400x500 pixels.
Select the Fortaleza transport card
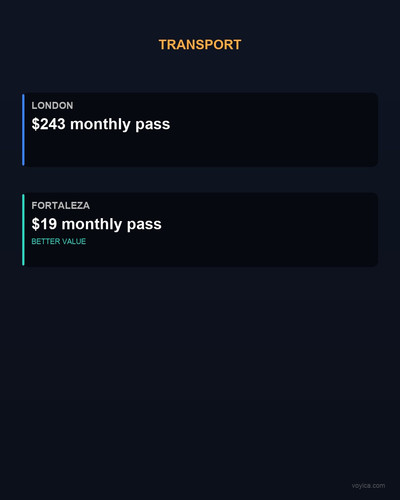point(200,230)
